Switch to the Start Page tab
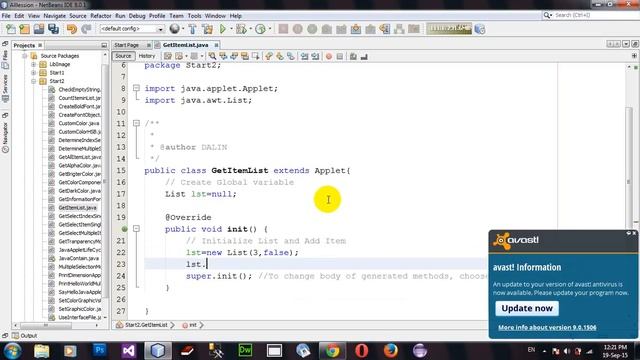Image resolution: width=640 pixels, height=360 pixels. click(127, 45)
